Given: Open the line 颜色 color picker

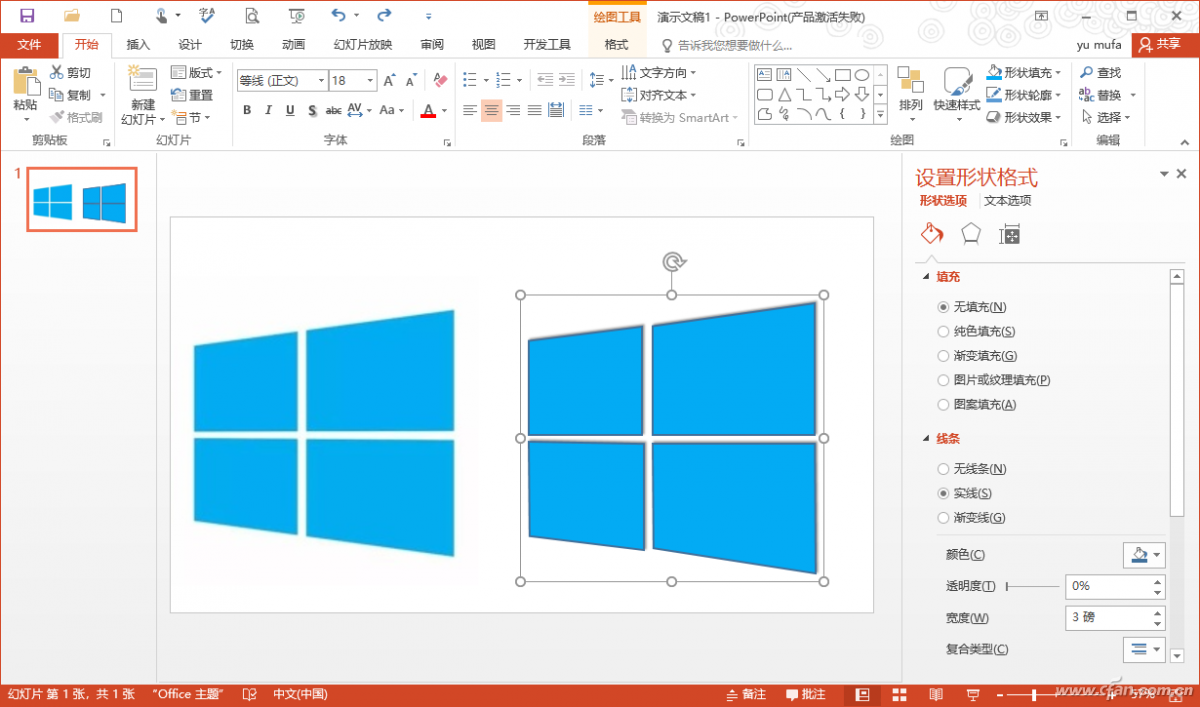Looking at the screenshot, I should coord(1144,554).
